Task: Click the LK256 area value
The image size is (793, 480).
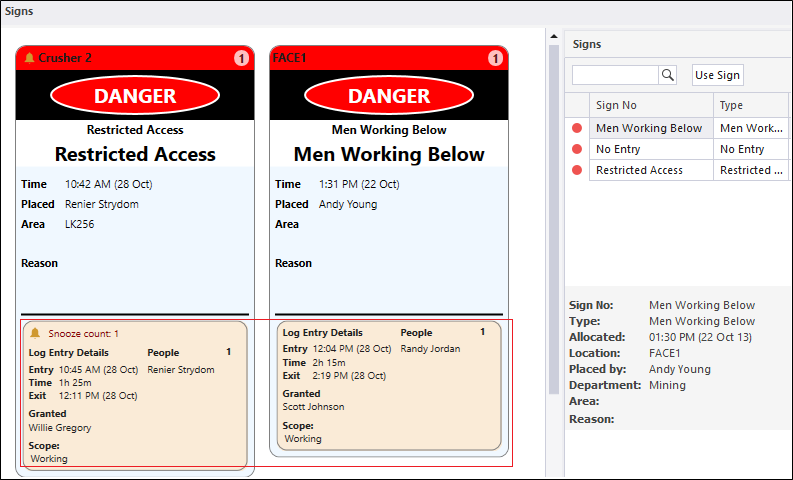Action: [79, 224]
